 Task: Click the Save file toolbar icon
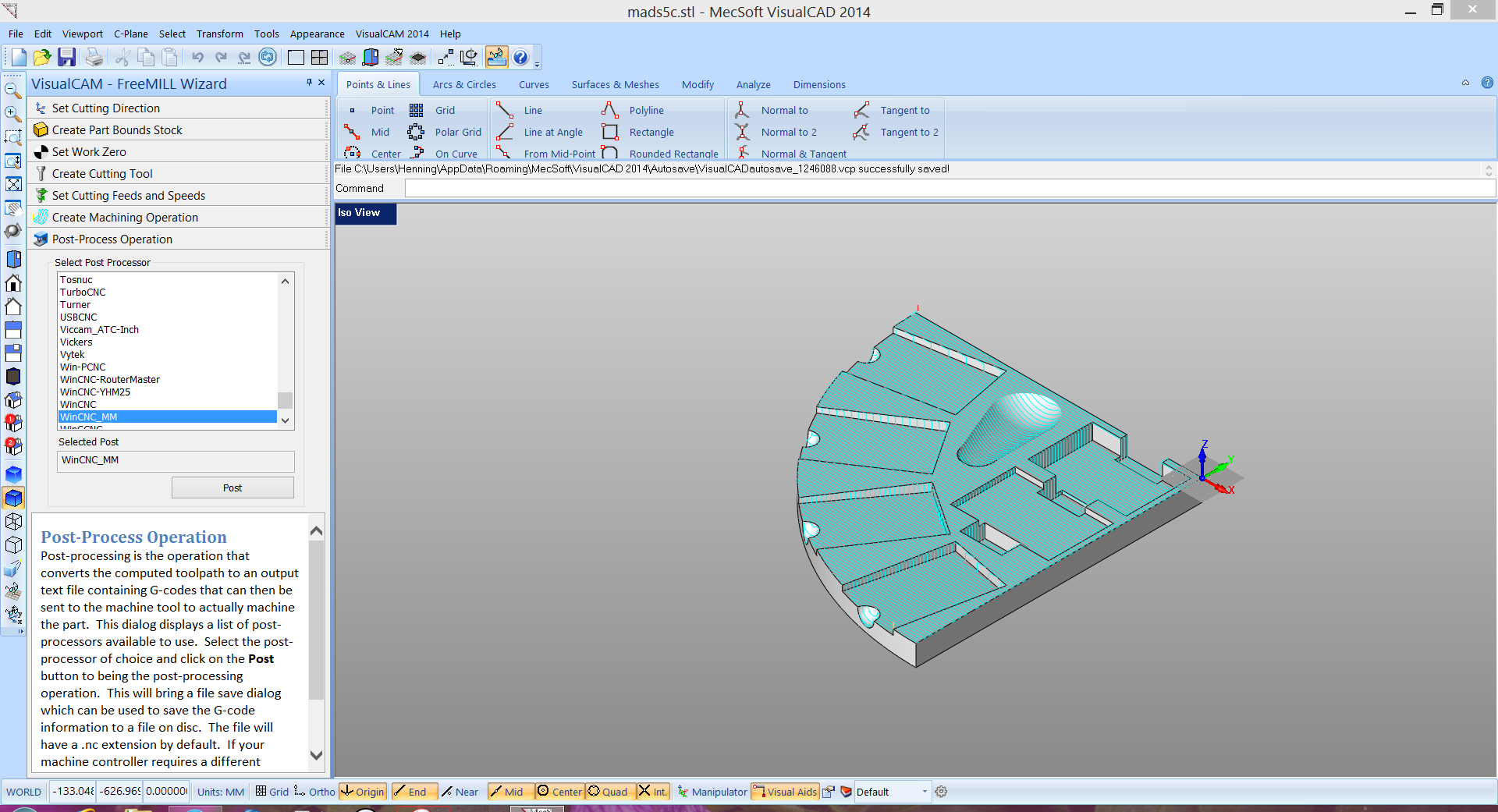[67, 57]
